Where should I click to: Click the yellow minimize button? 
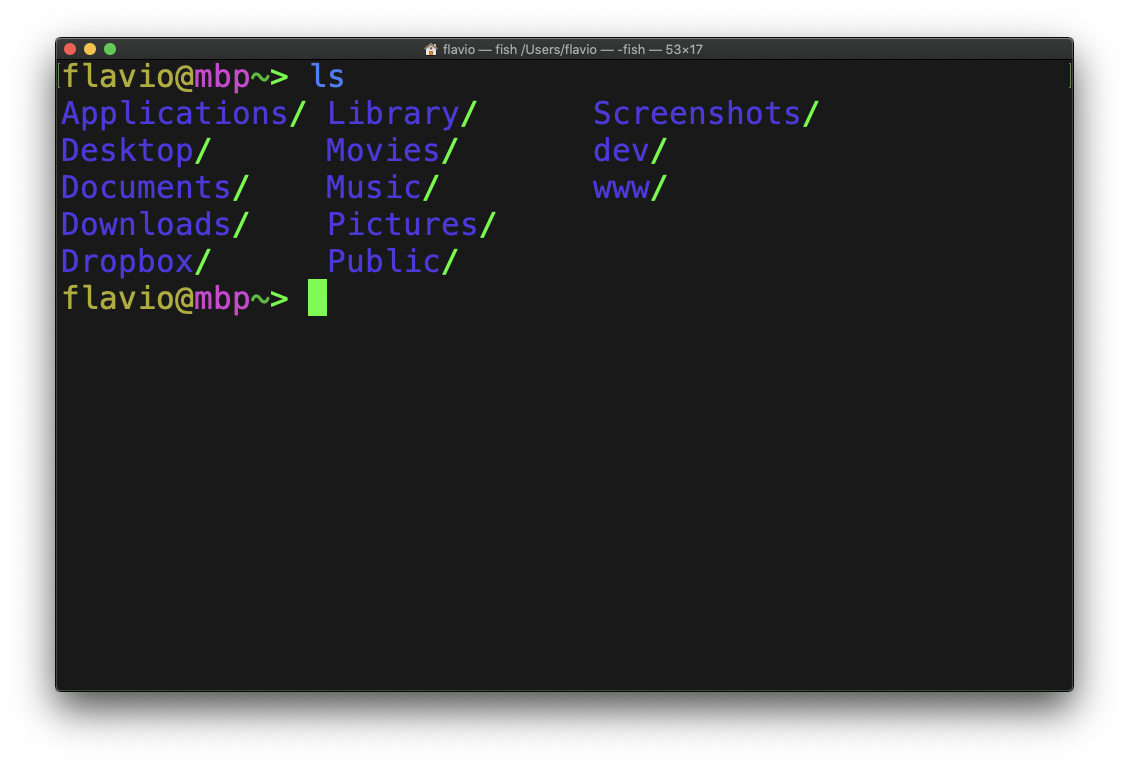click(x=89, y=48)
